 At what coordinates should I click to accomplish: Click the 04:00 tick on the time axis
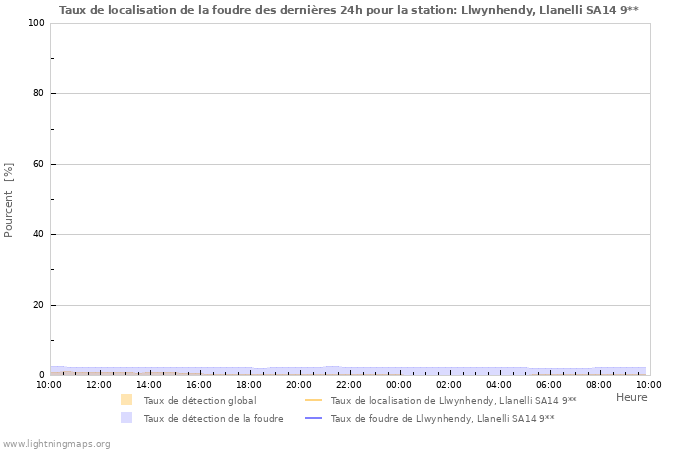499,384
